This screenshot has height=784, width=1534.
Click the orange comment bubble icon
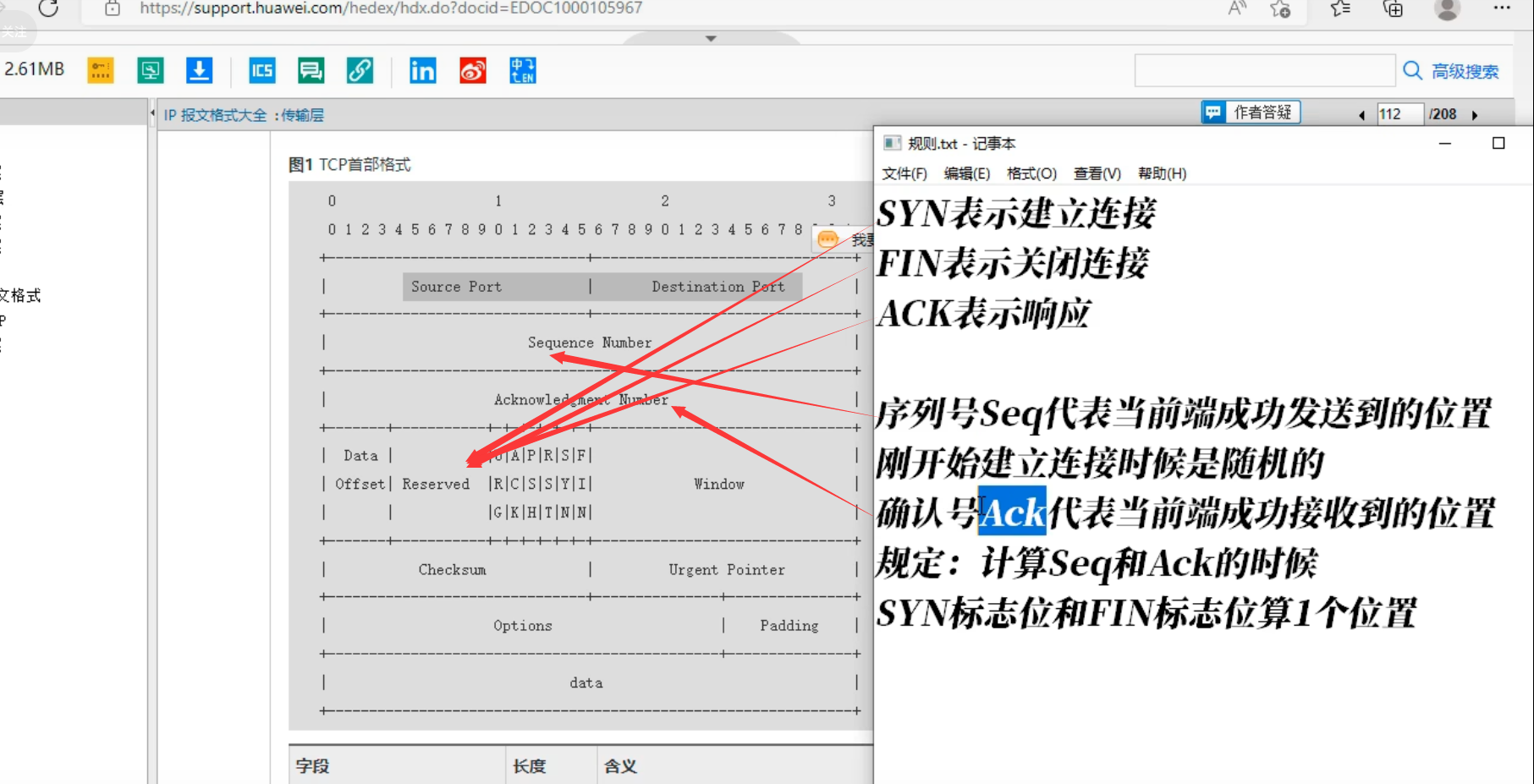(828, 239)
